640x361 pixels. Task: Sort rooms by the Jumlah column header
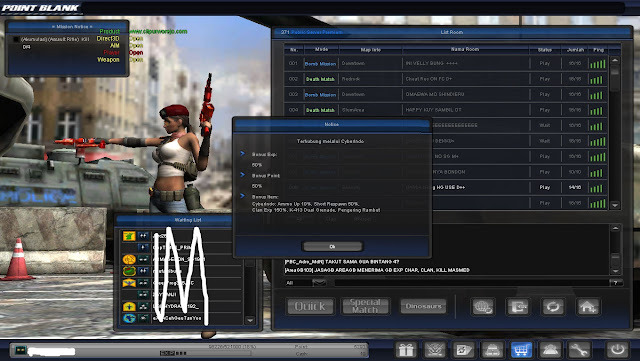(x=575, y=49)
